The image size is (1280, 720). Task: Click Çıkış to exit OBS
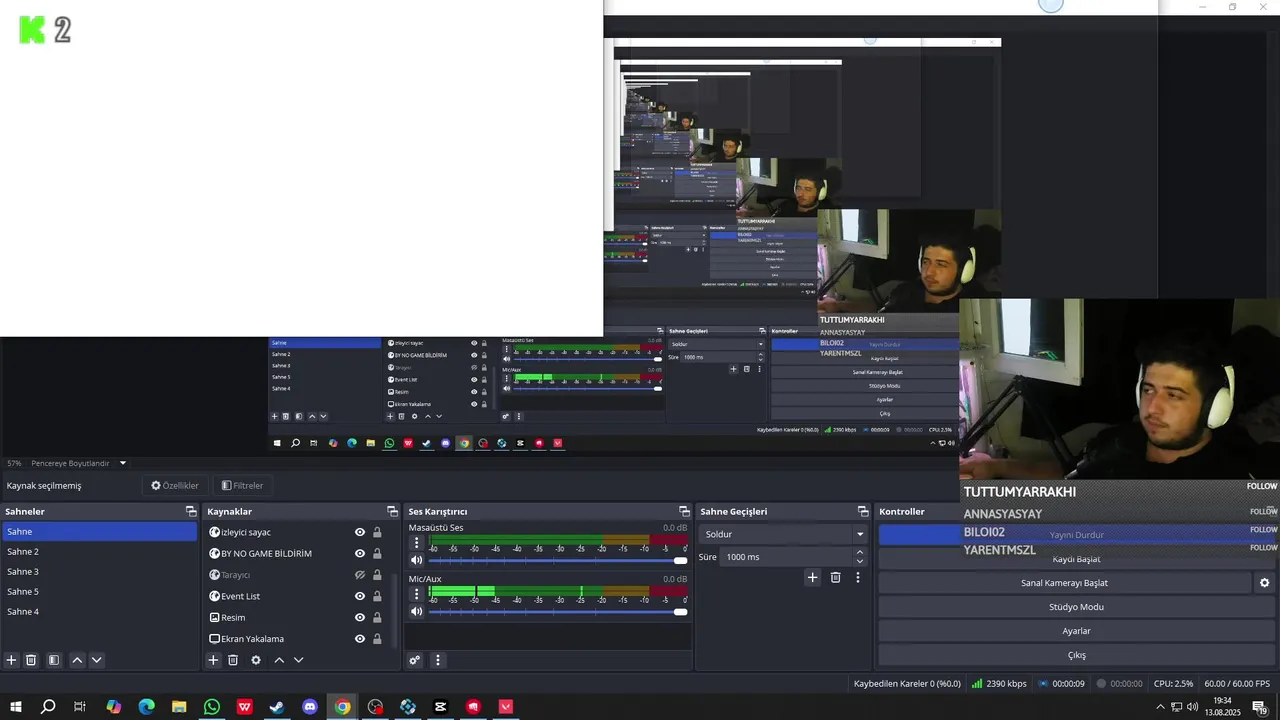click(1076, 655)
